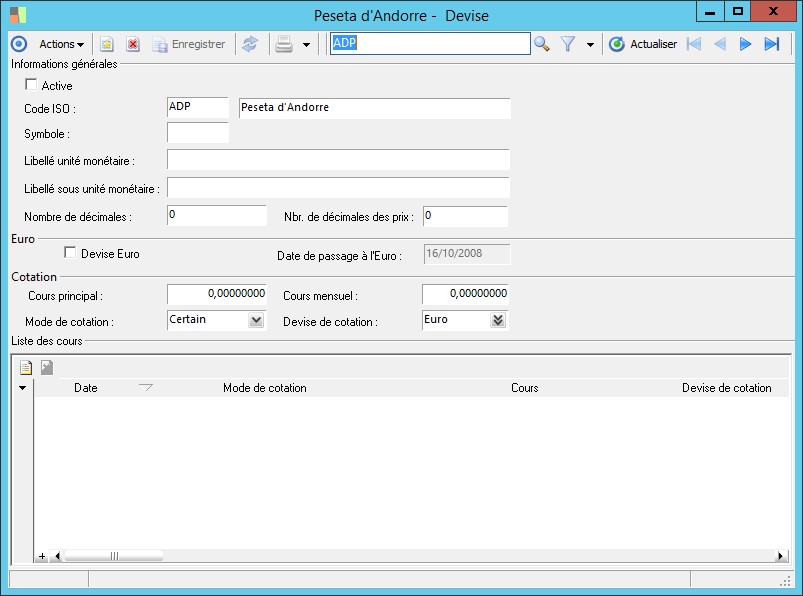Viewport: 803px width, 596px height.
Task: Open the Actions menu
Action: click(61, 44)
